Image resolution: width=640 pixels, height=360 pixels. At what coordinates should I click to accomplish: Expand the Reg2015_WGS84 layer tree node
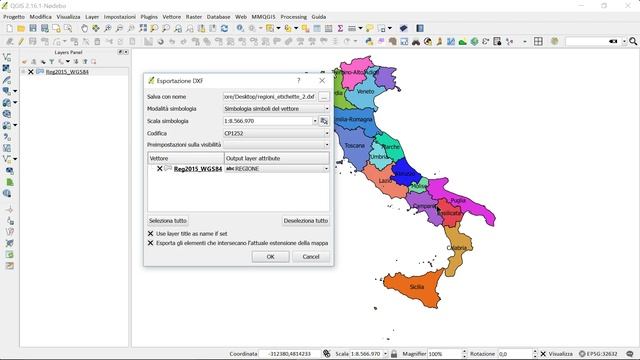[24, 72]
